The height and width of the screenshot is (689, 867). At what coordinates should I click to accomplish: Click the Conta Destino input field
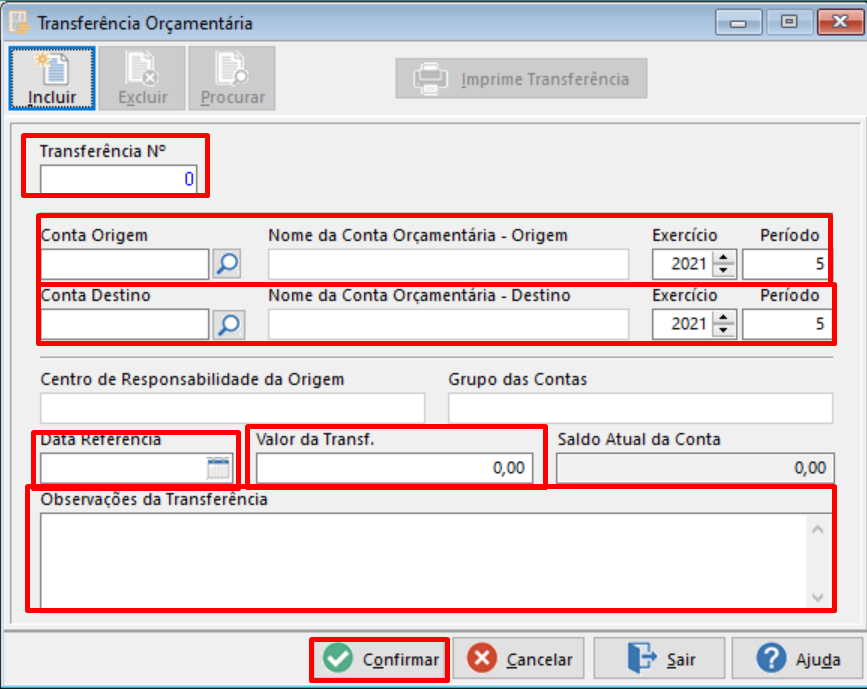point(124,324)
